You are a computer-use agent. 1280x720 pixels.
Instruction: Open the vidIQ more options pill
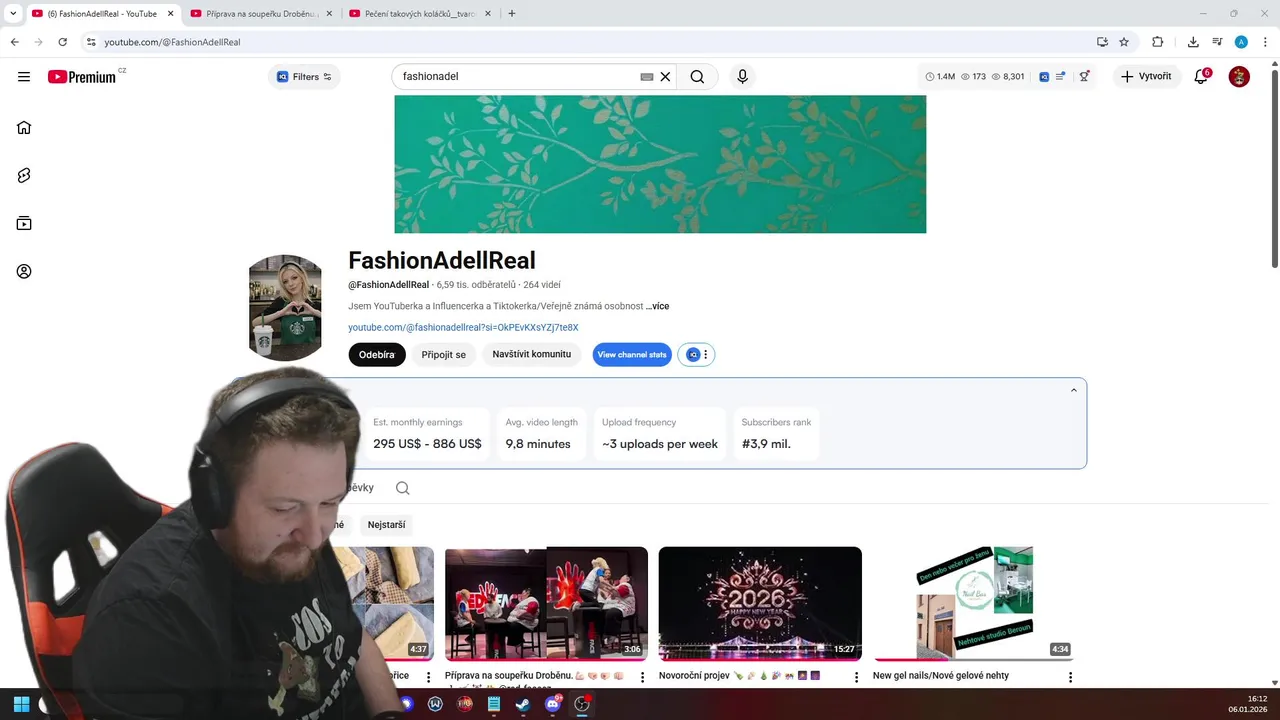(696, 355)
